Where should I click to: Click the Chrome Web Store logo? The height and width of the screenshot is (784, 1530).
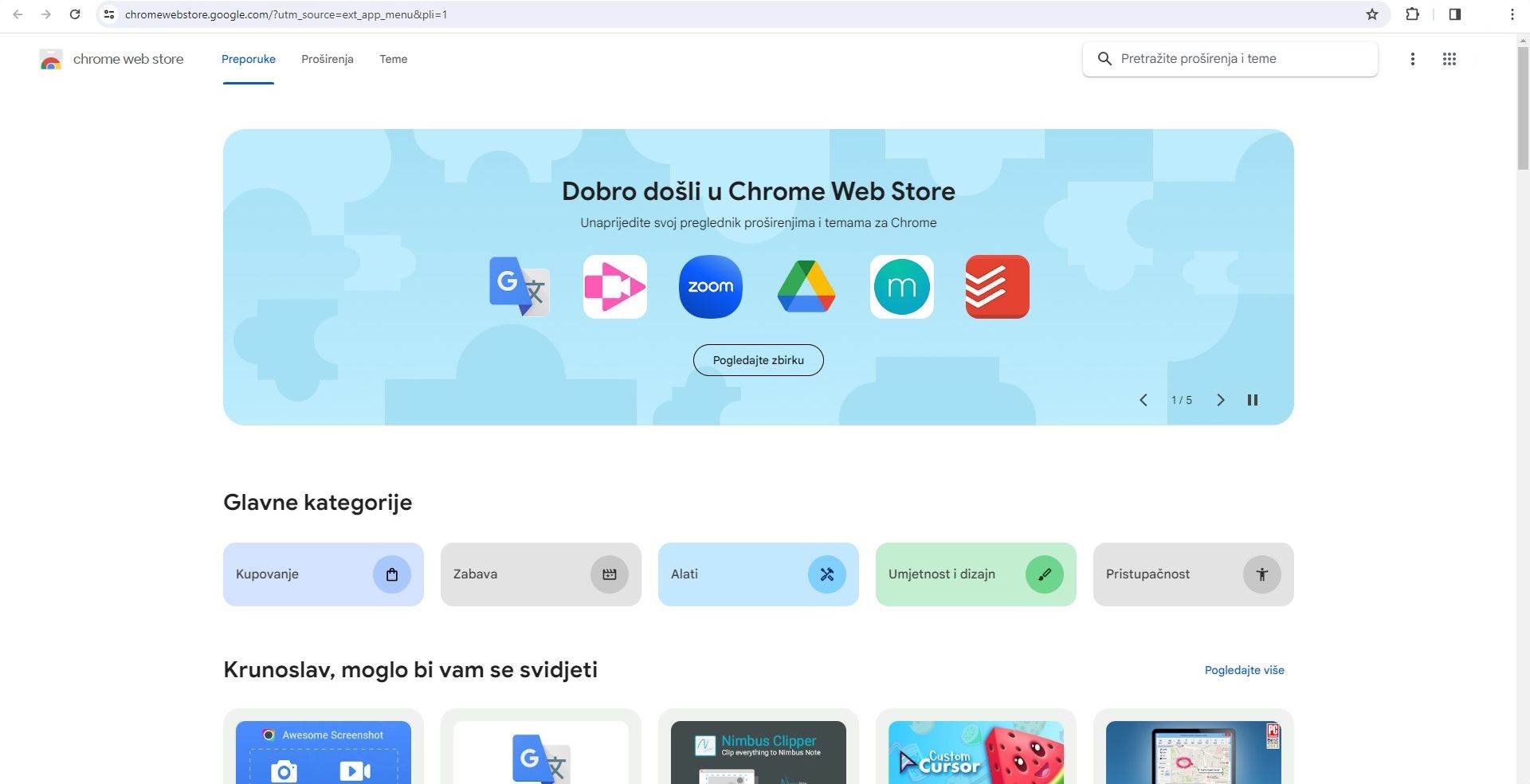(51, 59)
